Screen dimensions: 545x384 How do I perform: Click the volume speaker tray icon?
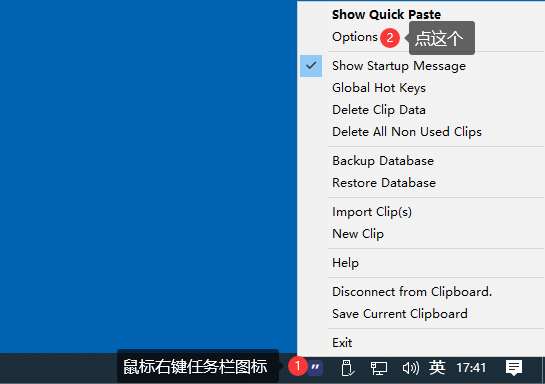click(410, 368)
